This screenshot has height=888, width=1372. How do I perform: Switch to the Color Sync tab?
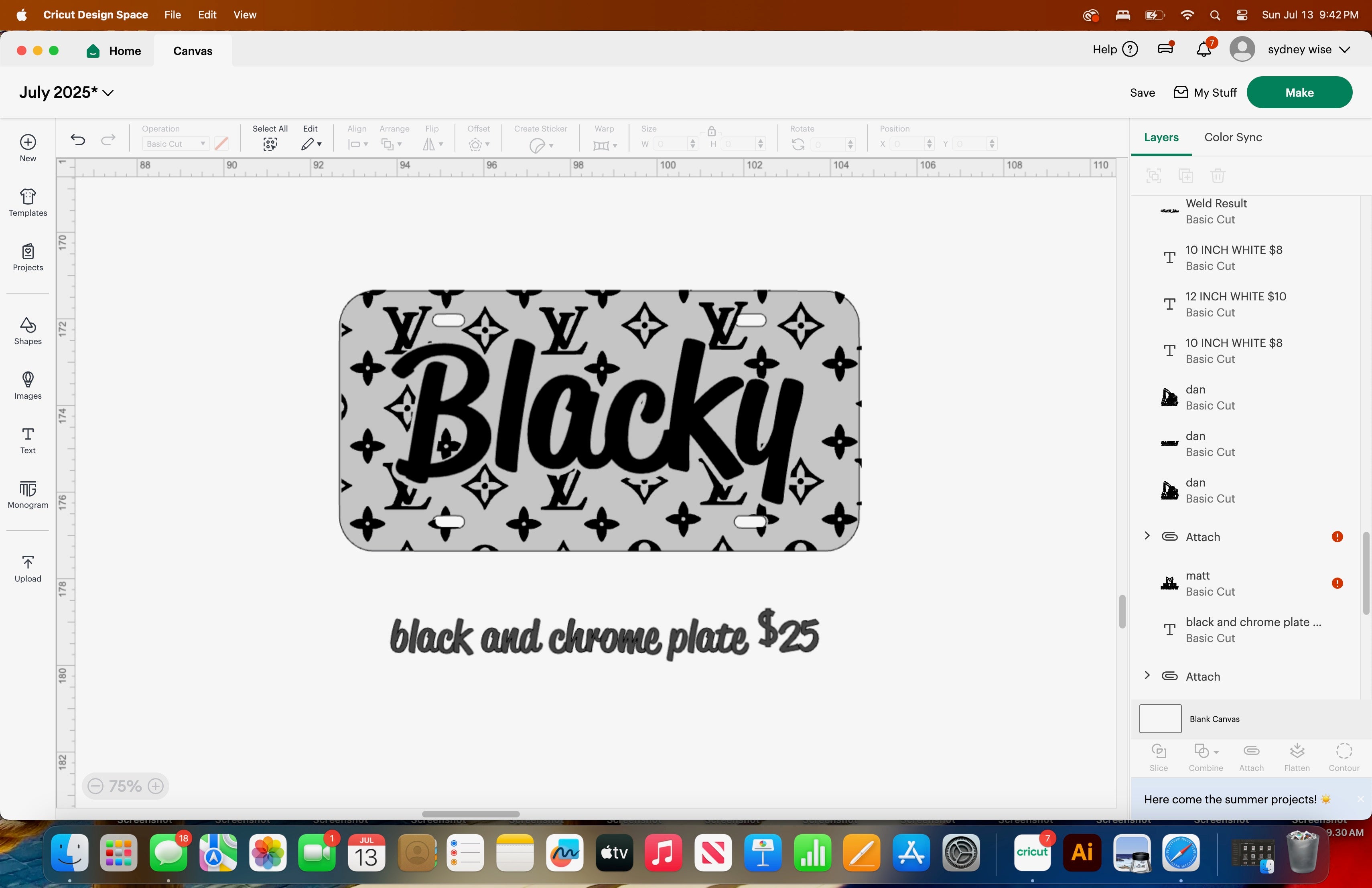coord(1232,137)
